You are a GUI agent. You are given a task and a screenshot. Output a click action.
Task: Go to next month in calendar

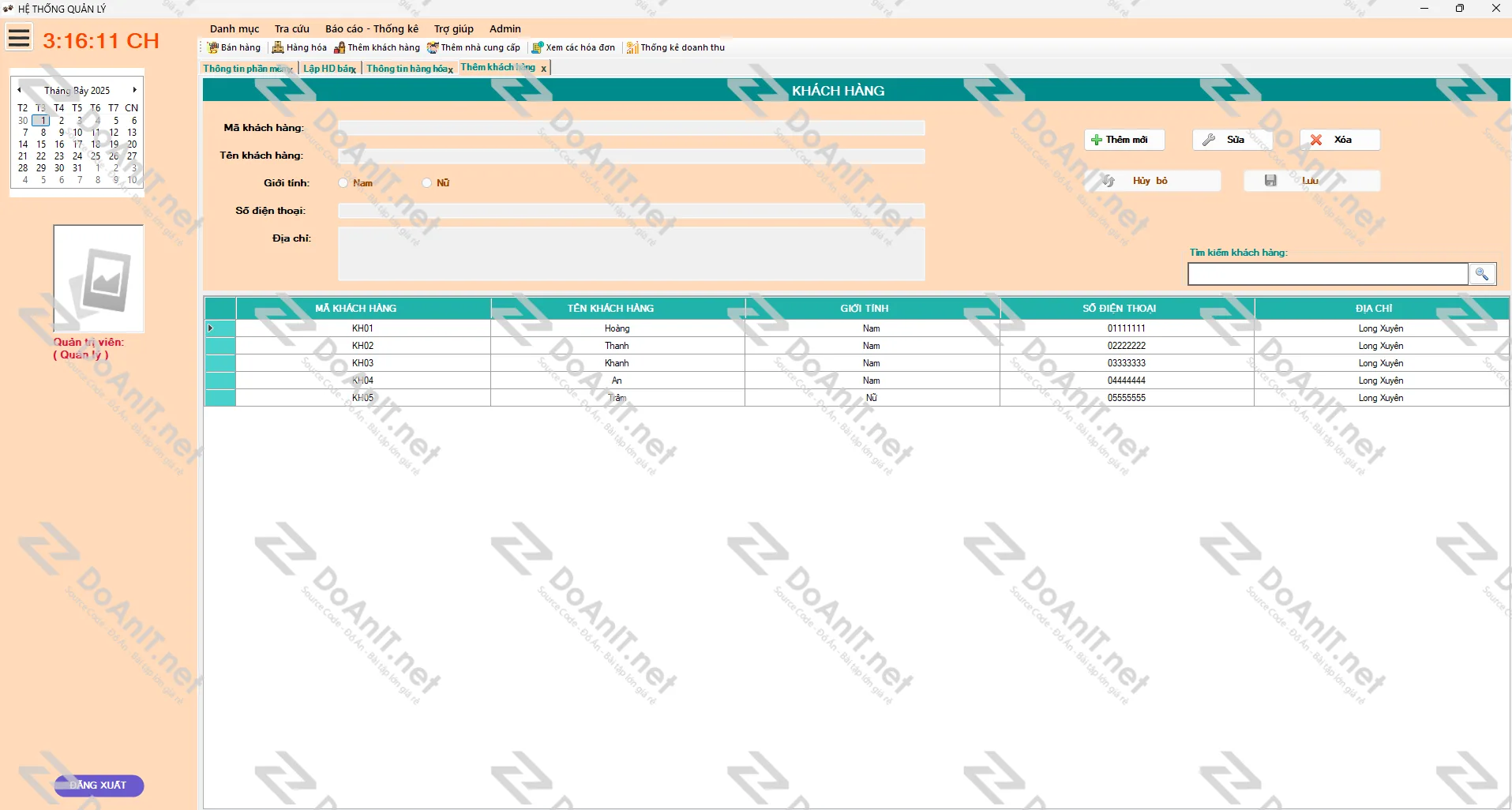tap(135, 90)
